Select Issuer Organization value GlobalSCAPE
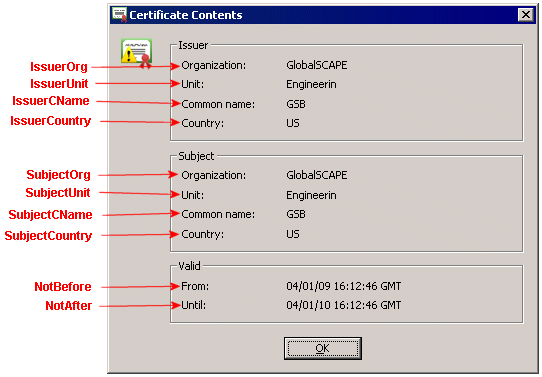542x377 pixels. pos(317,65)
